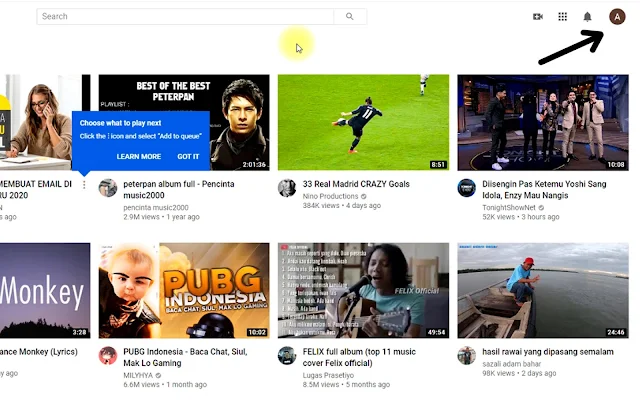Open the create video camera icon

pos(538,17)
